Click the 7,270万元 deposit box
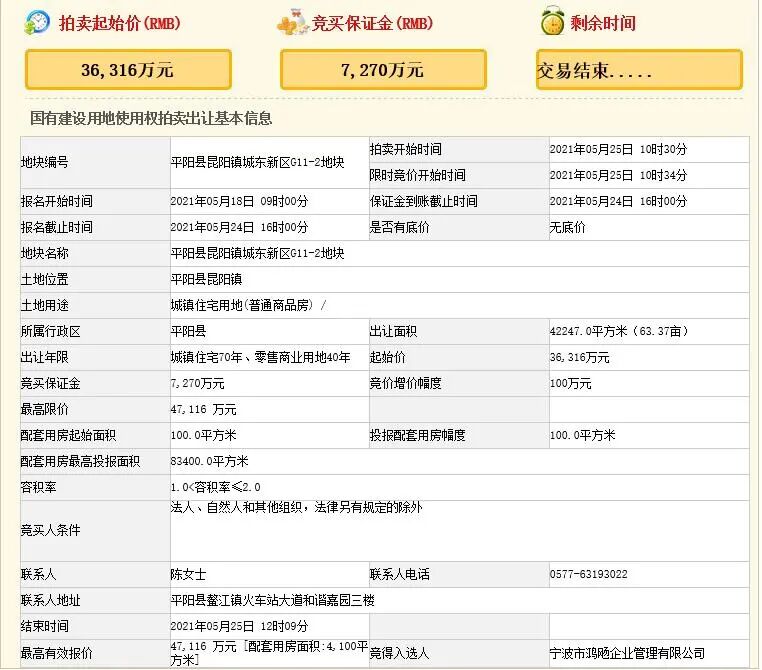 383,70
